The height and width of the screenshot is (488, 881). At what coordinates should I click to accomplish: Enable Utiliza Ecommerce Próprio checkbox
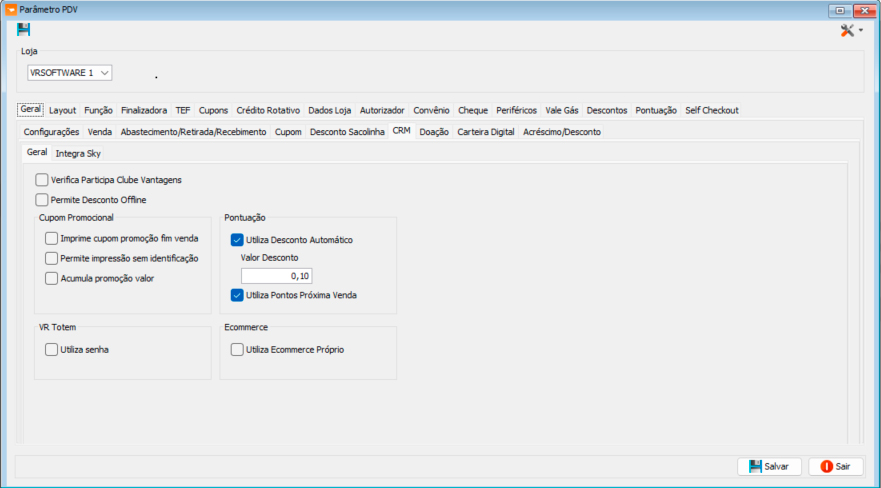pos(237,350)
